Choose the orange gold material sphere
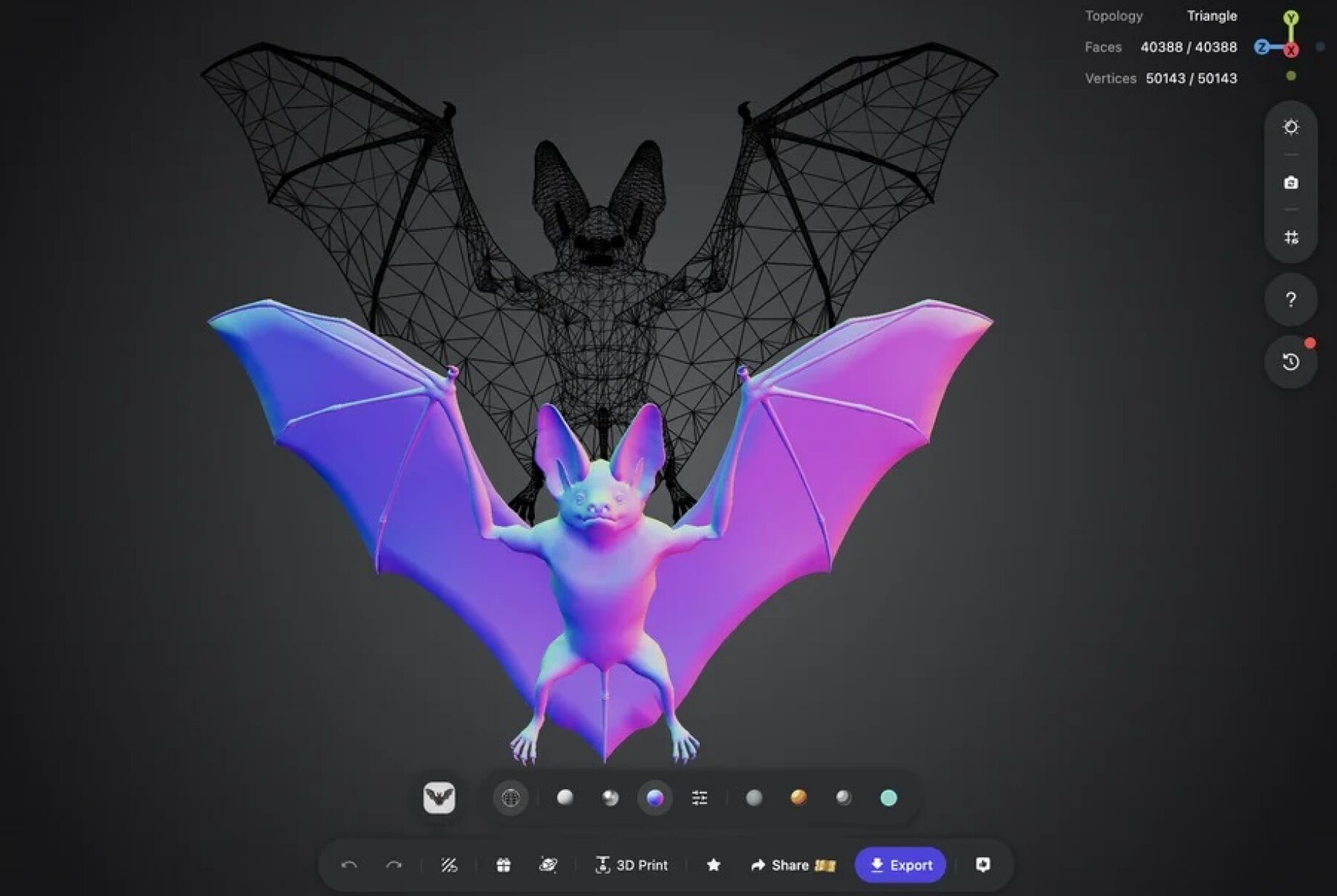The height and width of the screenshot is (896, 1337). [799, 798]
